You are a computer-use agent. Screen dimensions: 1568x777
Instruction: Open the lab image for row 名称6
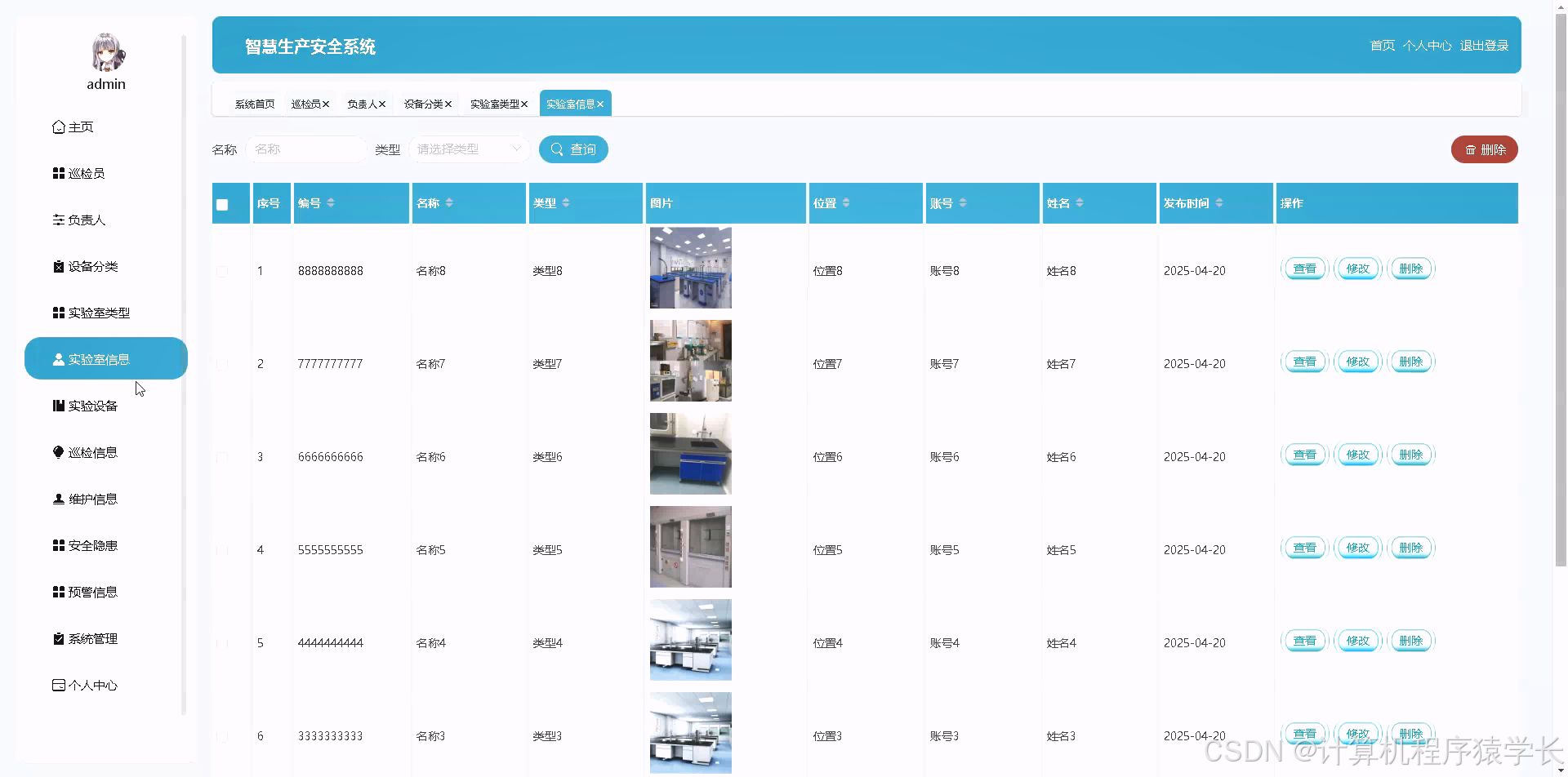pyautogui.click(x=691, y=454)
